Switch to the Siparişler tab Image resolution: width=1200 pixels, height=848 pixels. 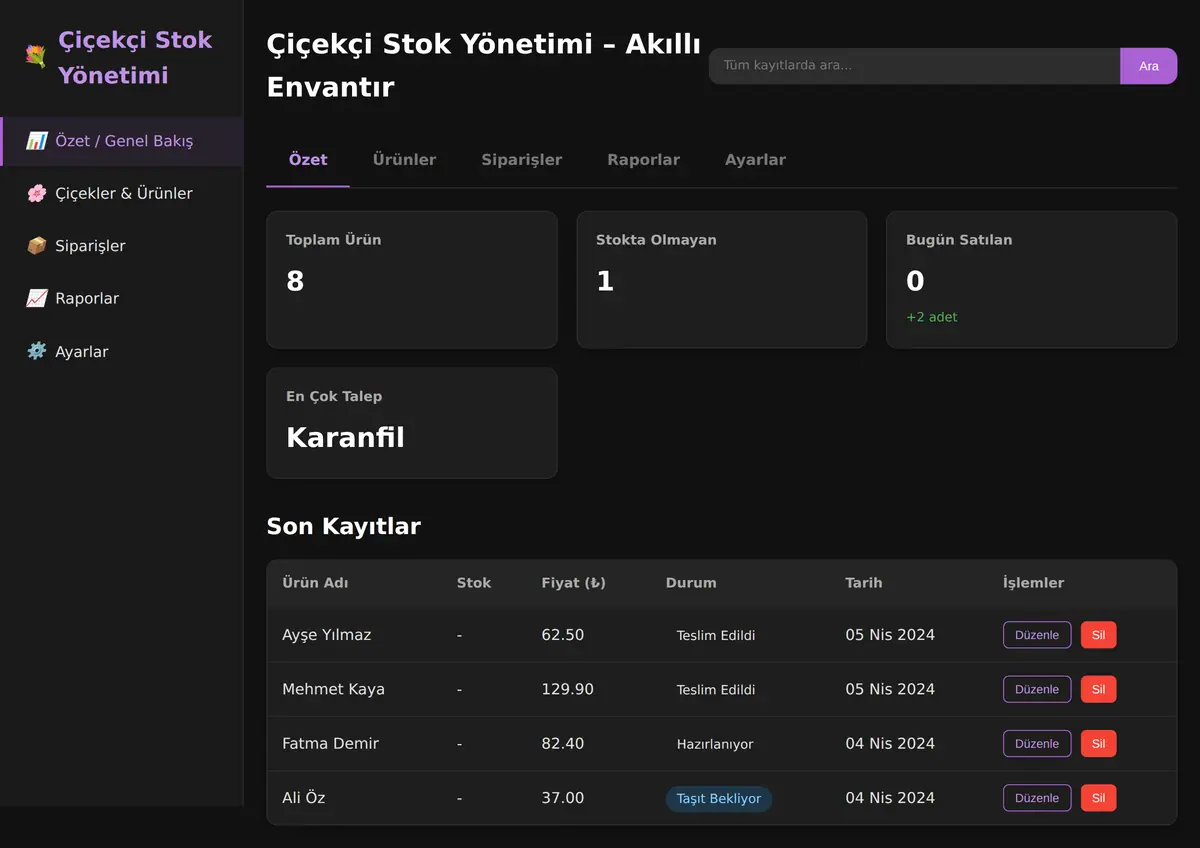(x=522, y=160)
